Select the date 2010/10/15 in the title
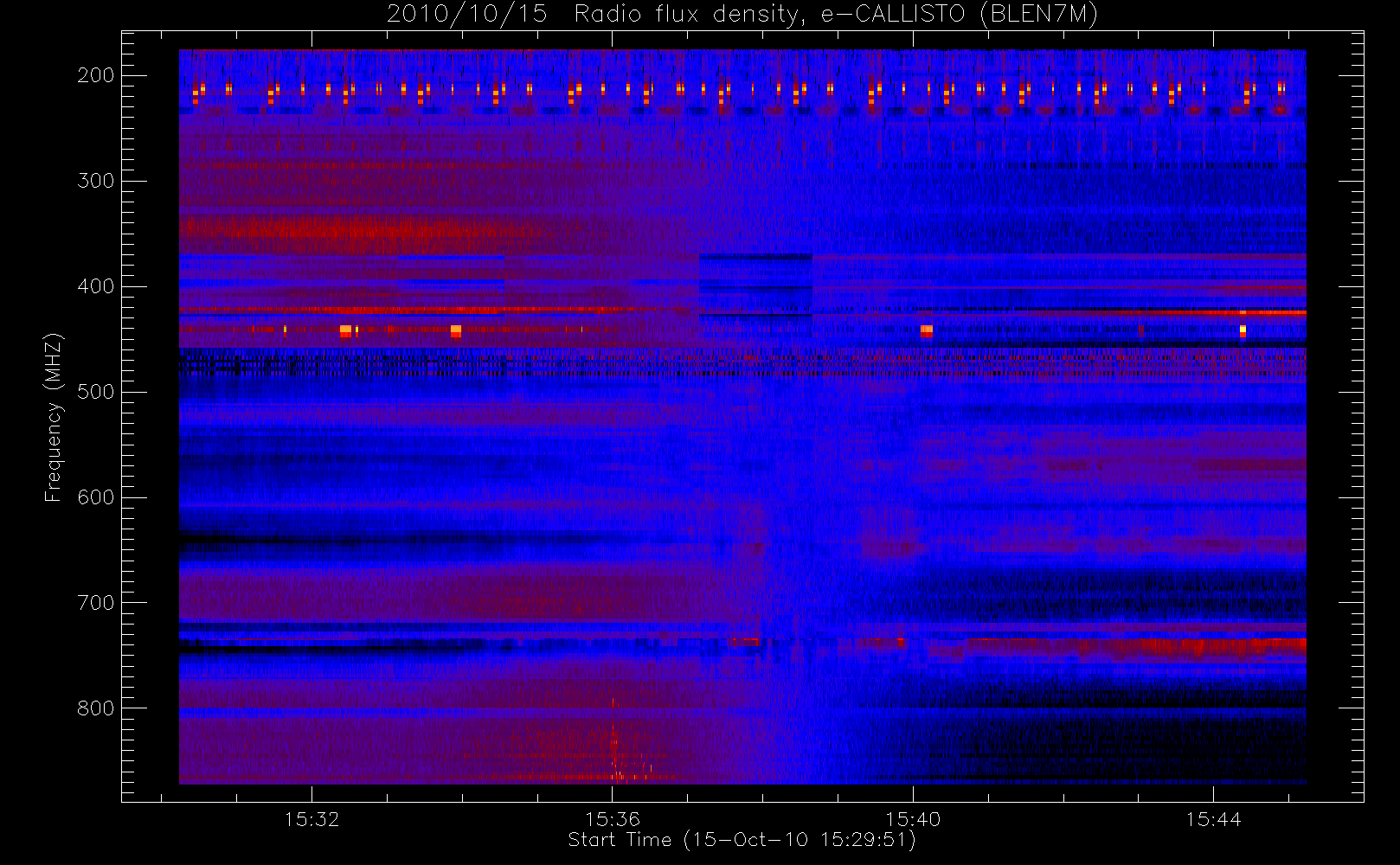Image resolution: width=1400 pixels, height=865 pixels. tap(467, 15)
